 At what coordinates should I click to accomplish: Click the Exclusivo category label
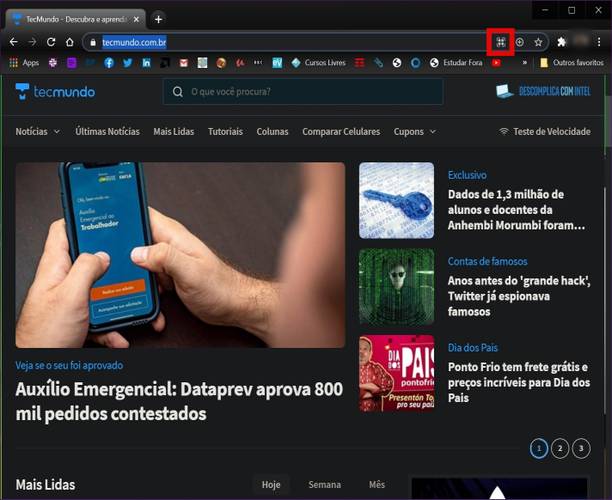467,175
